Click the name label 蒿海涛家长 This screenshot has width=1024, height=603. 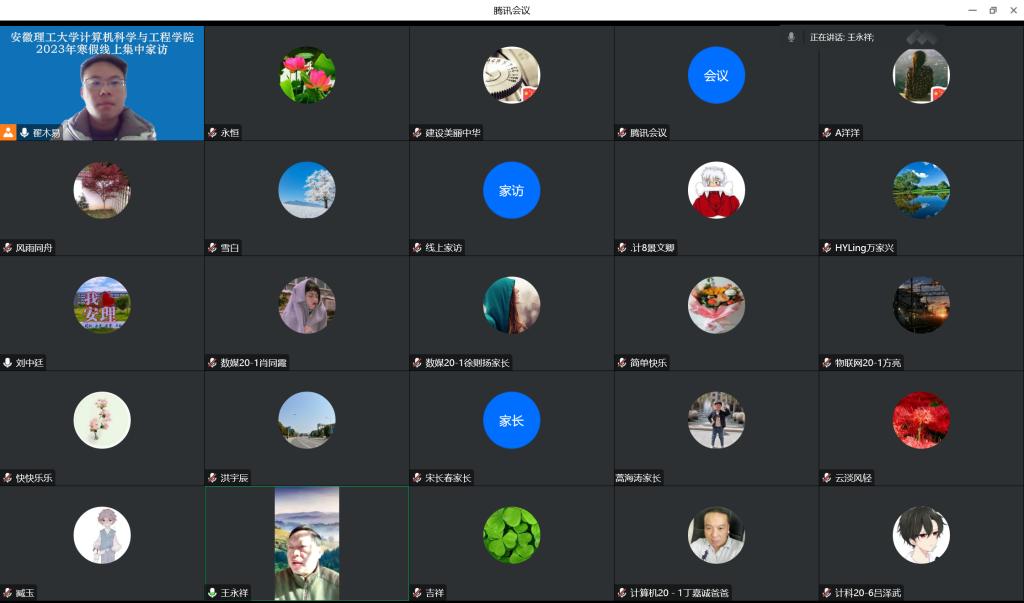coord(638,478)
